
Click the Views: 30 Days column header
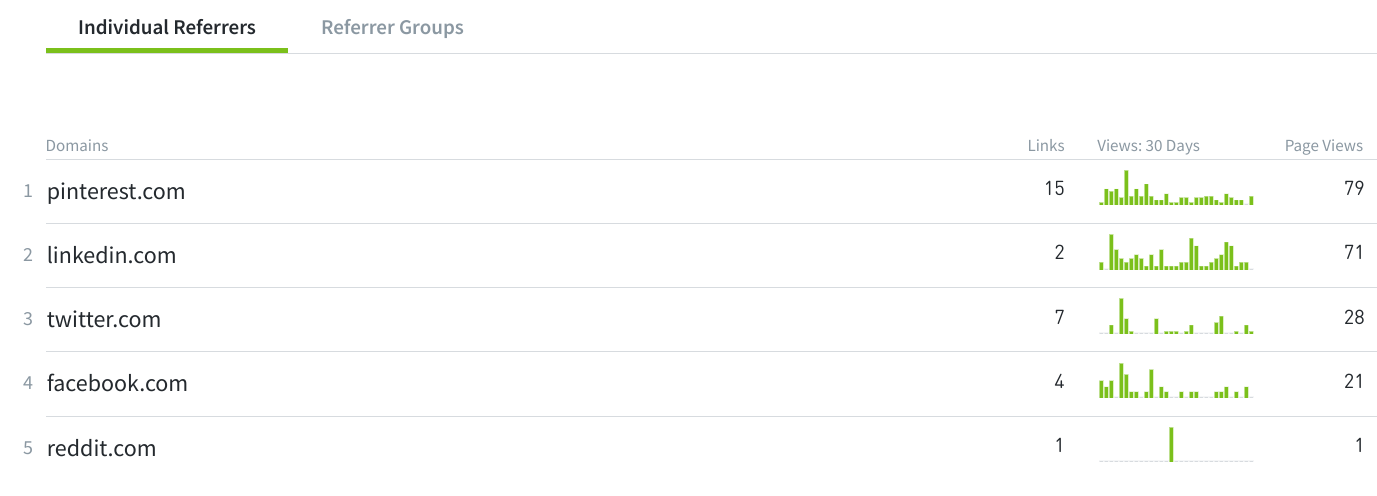tap(1148, 146)
